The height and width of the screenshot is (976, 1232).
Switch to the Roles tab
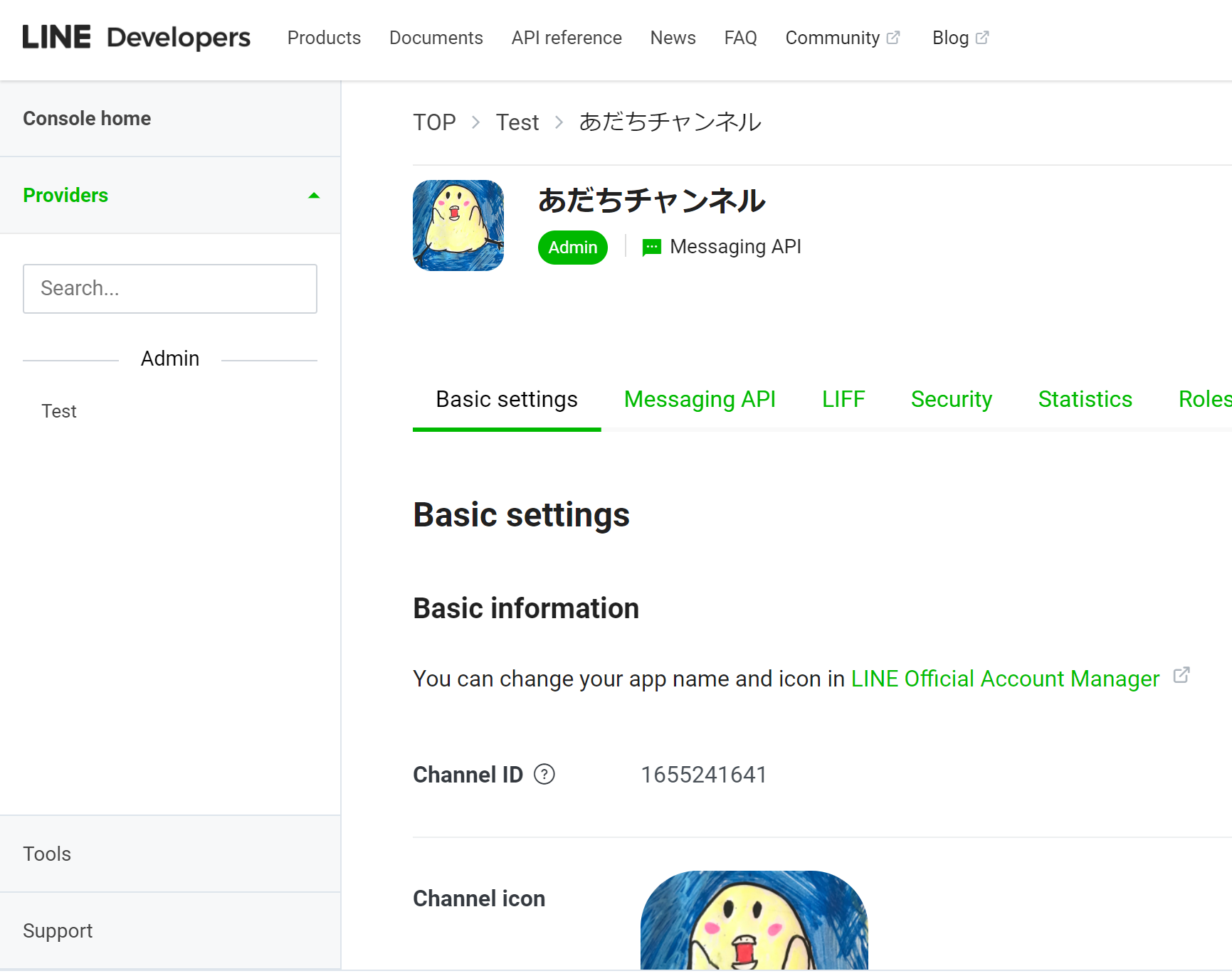1205,400
